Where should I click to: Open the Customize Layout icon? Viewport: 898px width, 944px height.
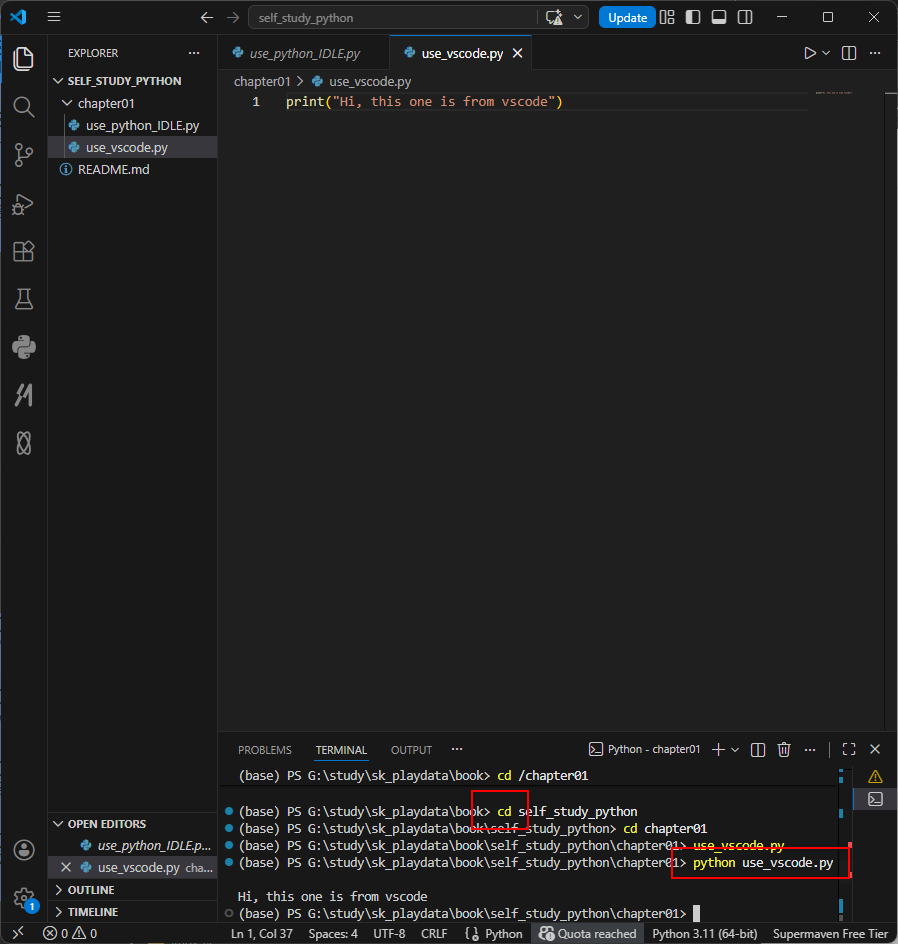coord(667,17)
